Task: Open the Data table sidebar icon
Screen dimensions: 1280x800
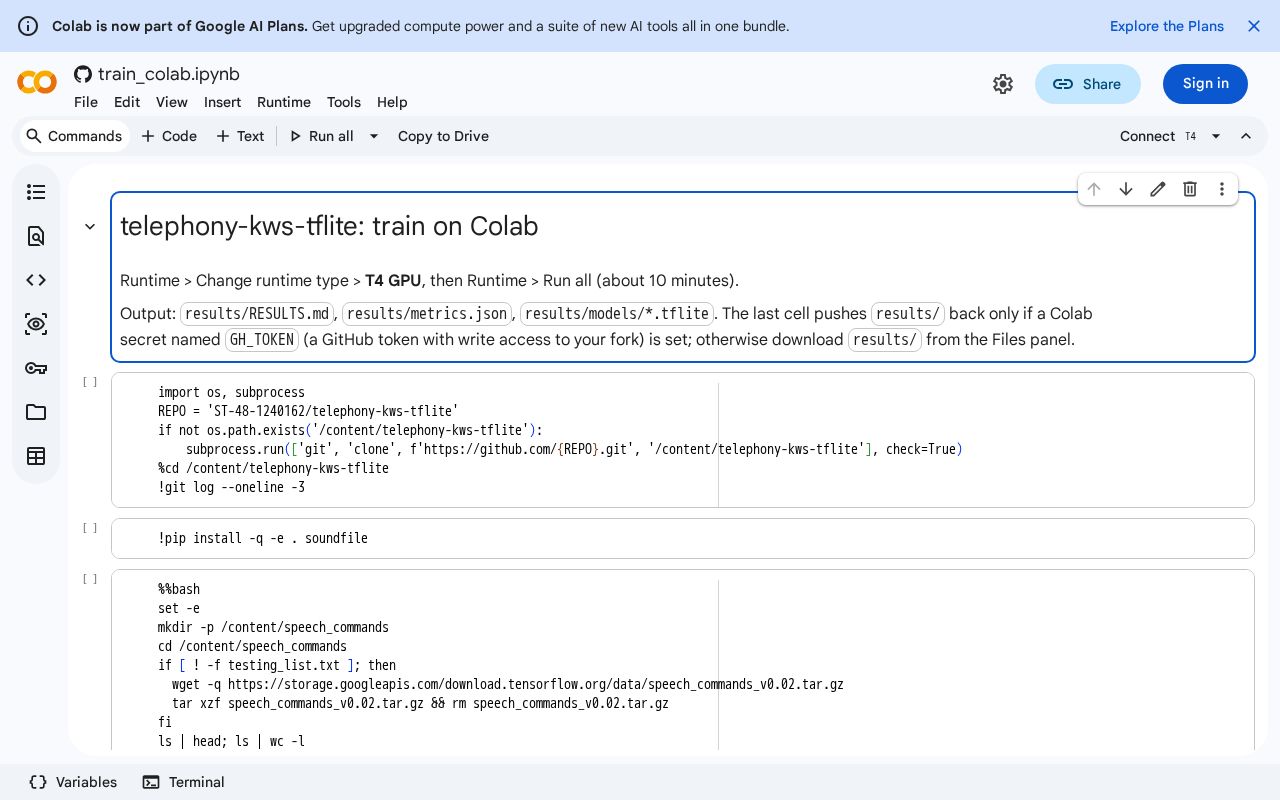Action: point(36,456)
